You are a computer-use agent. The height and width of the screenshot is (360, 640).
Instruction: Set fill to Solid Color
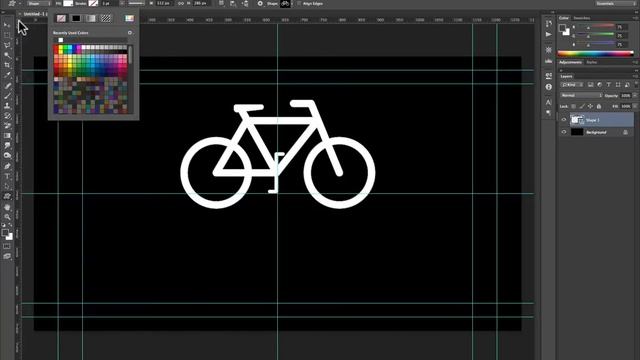[76, 18]
